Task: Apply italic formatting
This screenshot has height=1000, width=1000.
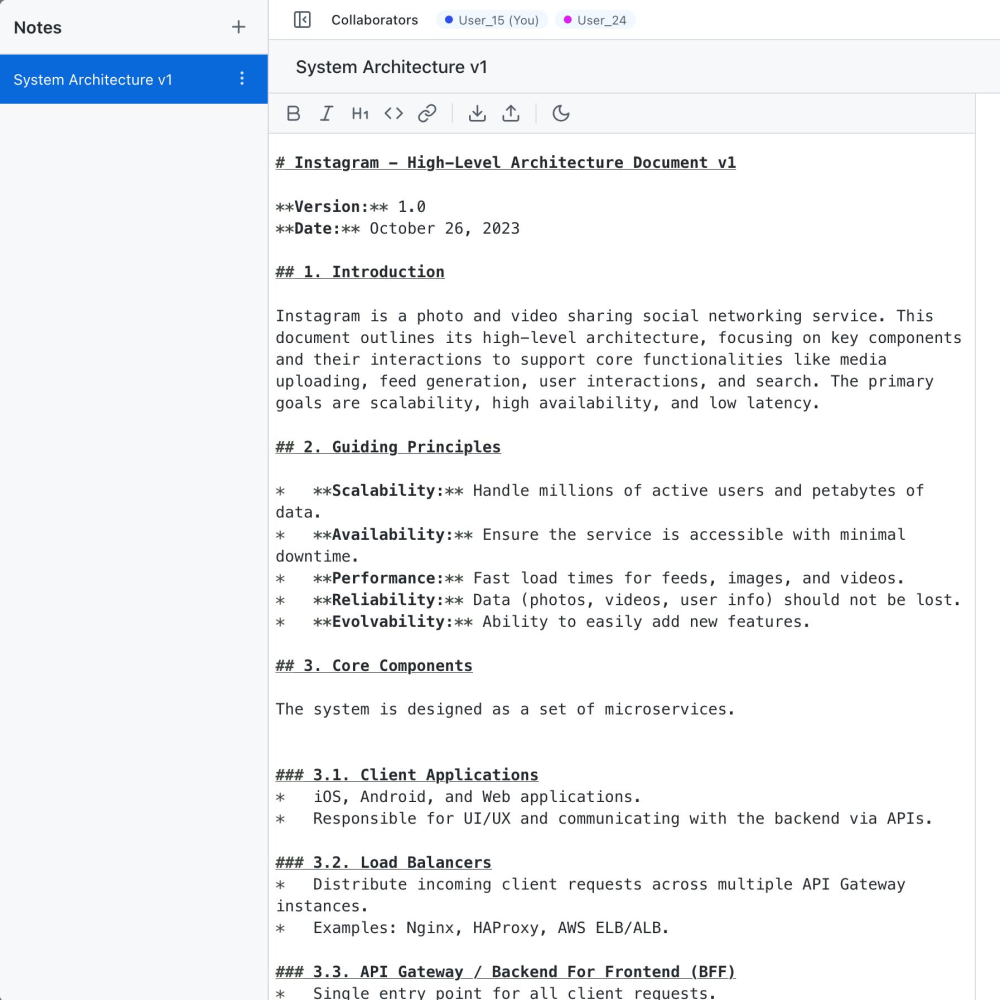Action: (326, 114)
